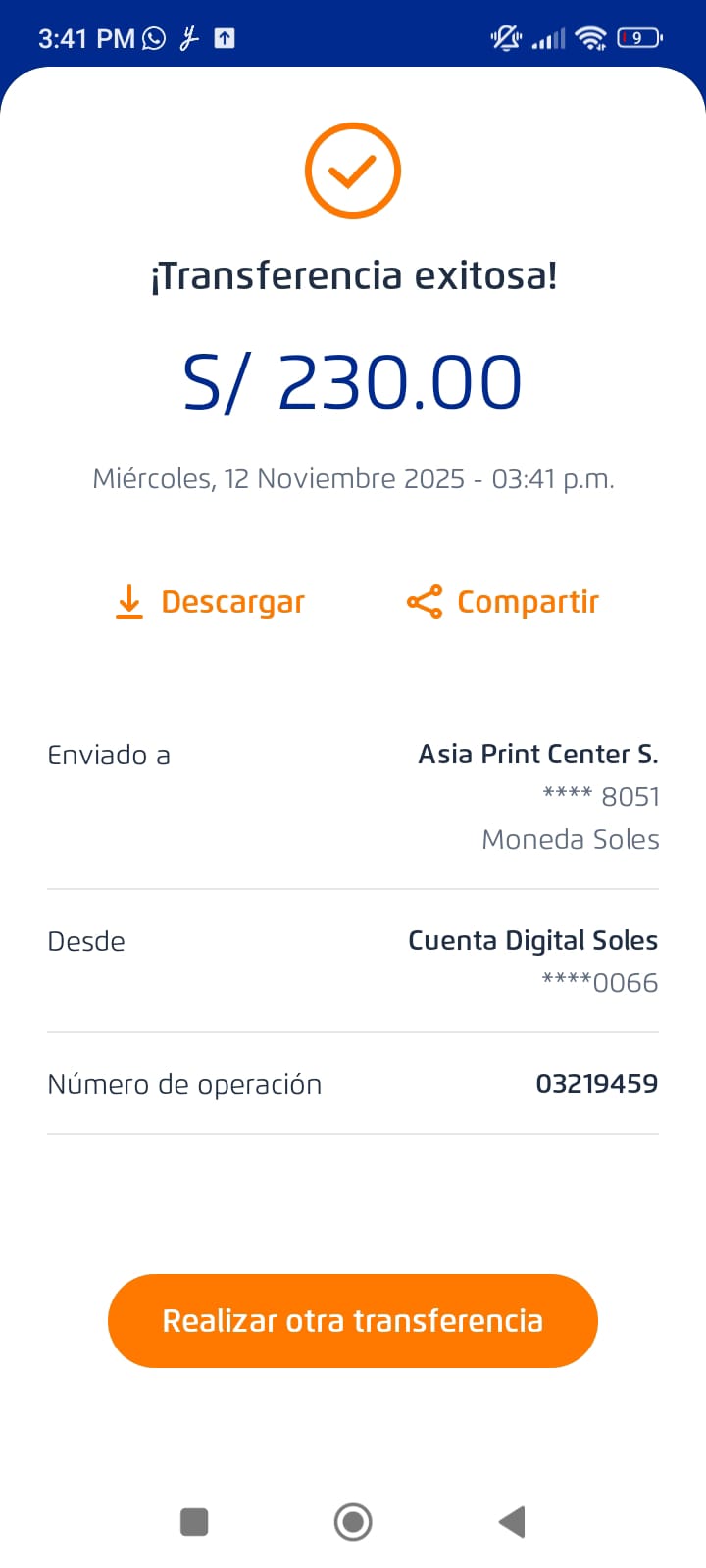Tap the S/ 230.00 amount
This screenshot has height=1568, width=706.
click(353, 382)
